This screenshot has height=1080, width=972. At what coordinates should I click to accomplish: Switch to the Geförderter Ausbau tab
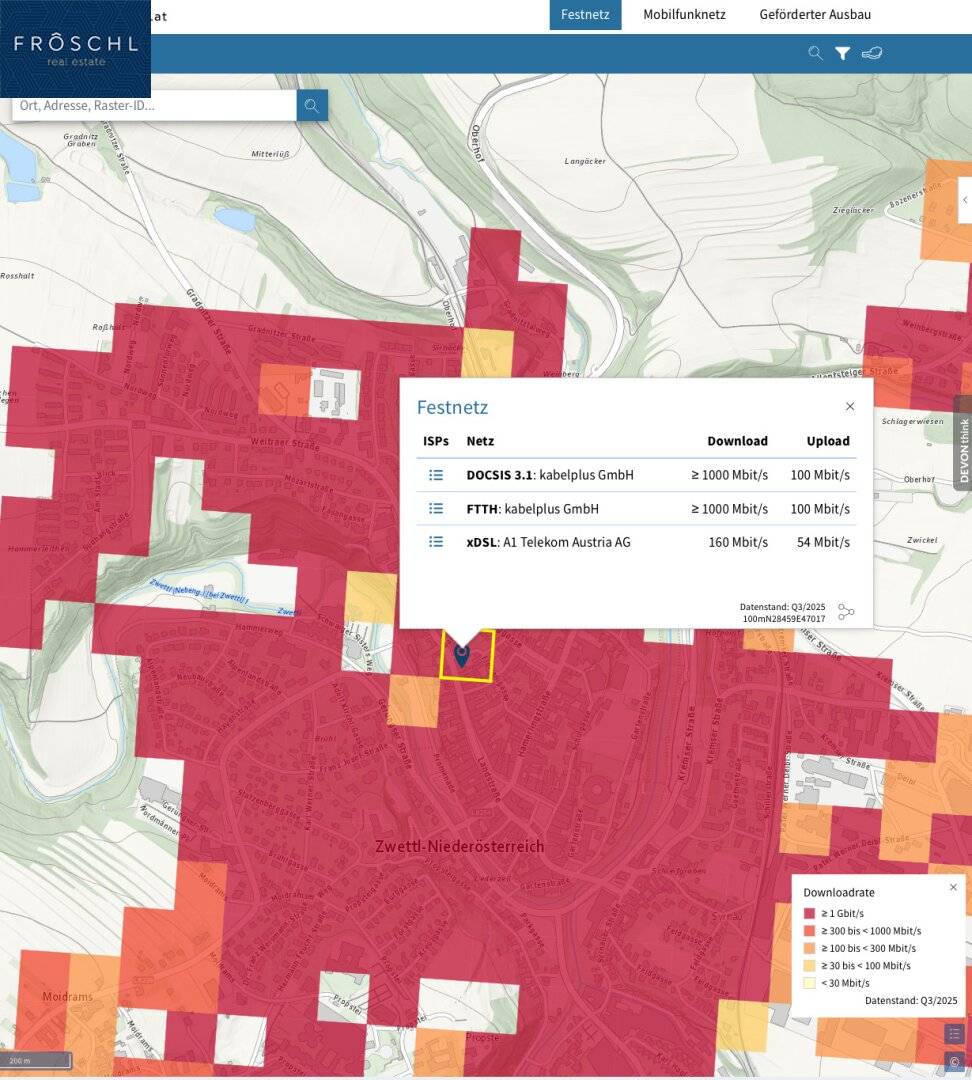coord(815,14)
